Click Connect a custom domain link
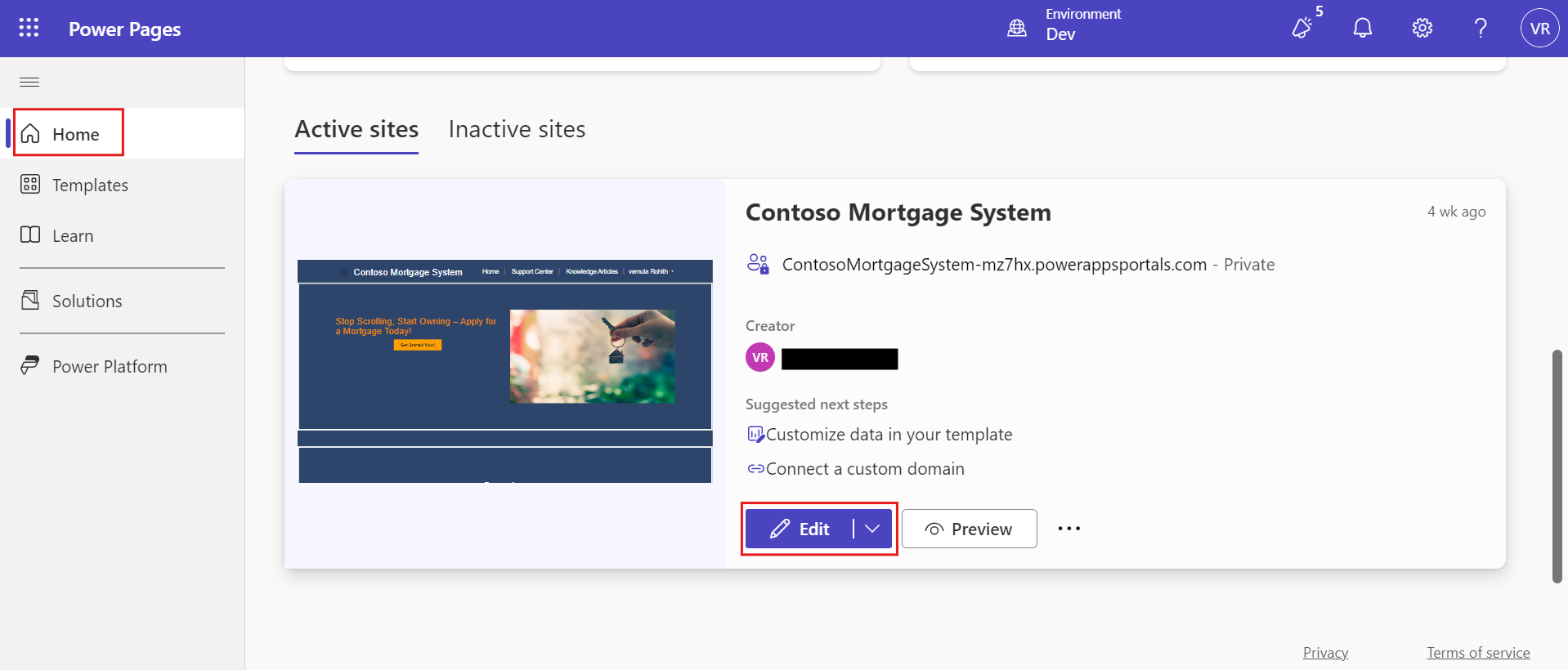 [x=864, y=469]
